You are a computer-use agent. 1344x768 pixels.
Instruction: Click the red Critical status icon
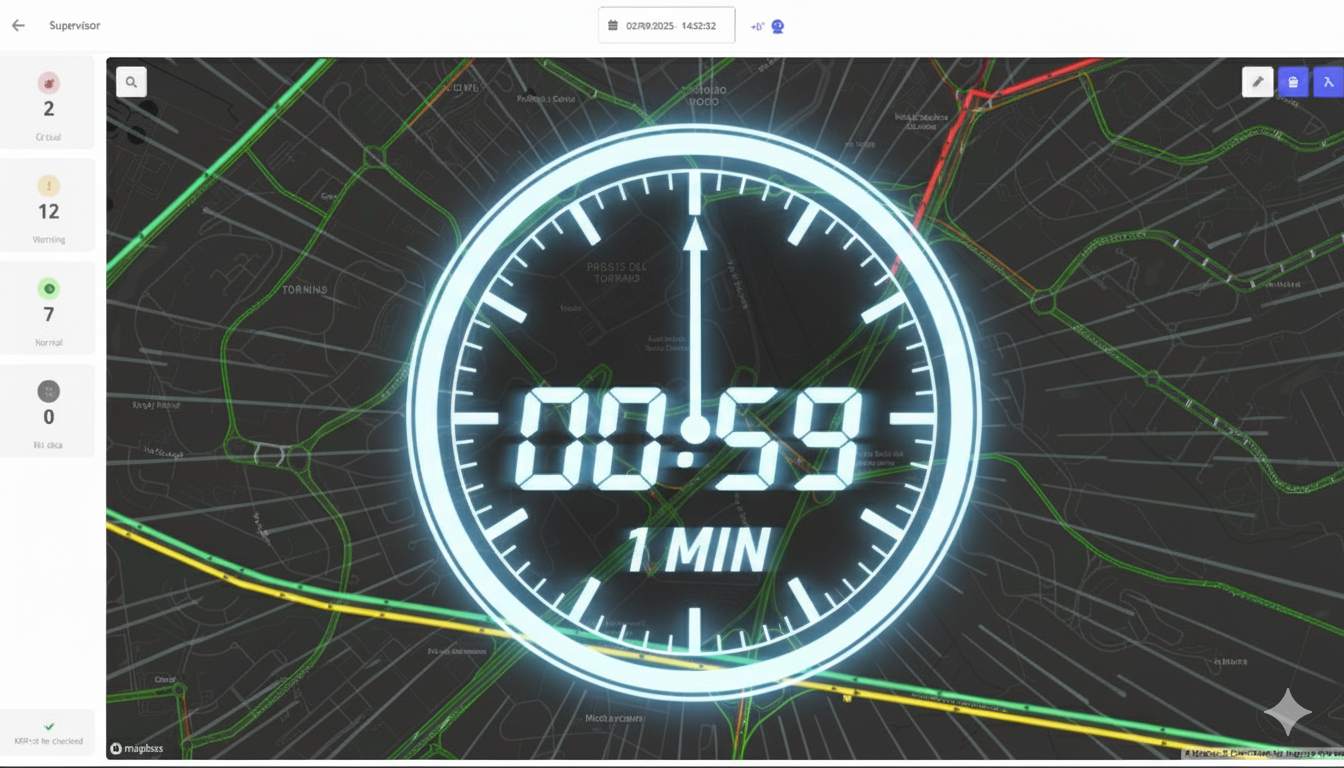click(x=48, y=83)
